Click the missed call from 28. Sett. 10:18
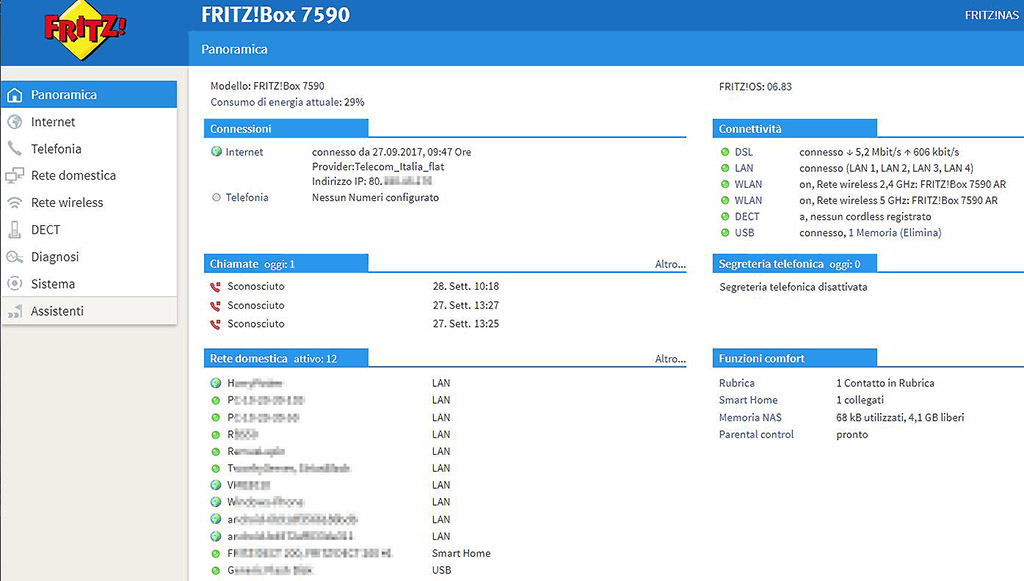The image size is (1024, 581). click(x=256, y=287)
